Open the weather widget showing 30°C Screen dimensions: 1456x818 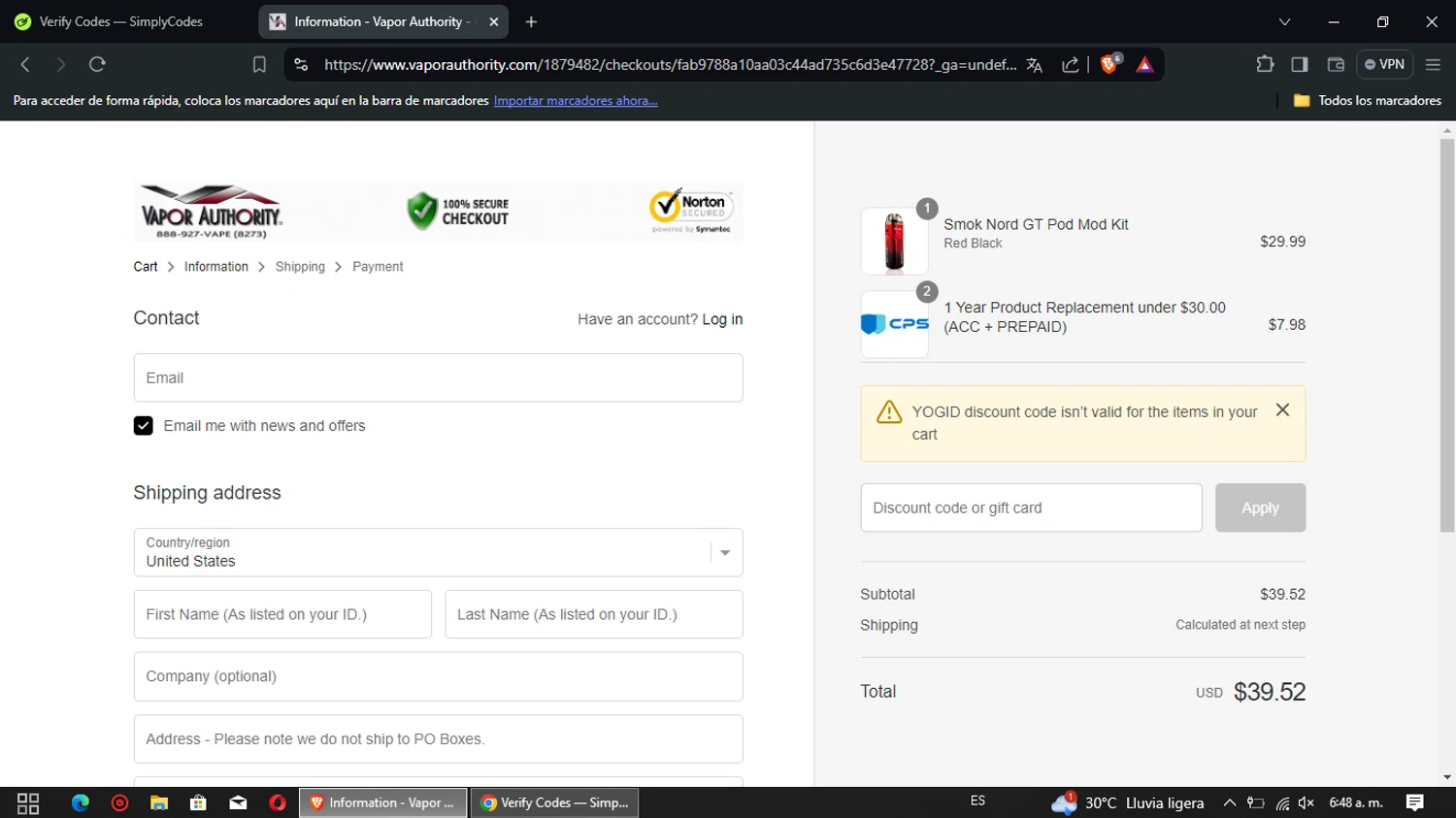point(1127,802)
